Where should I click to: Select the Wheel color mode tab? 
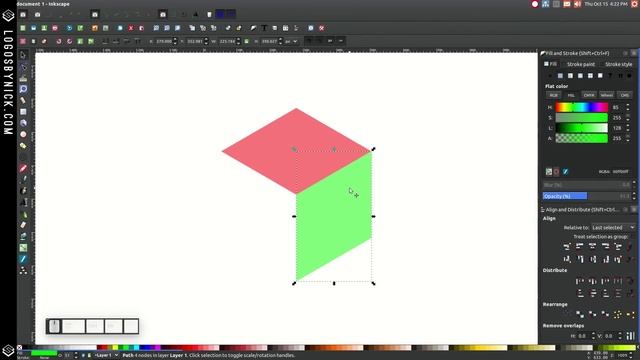pos(607,95)
